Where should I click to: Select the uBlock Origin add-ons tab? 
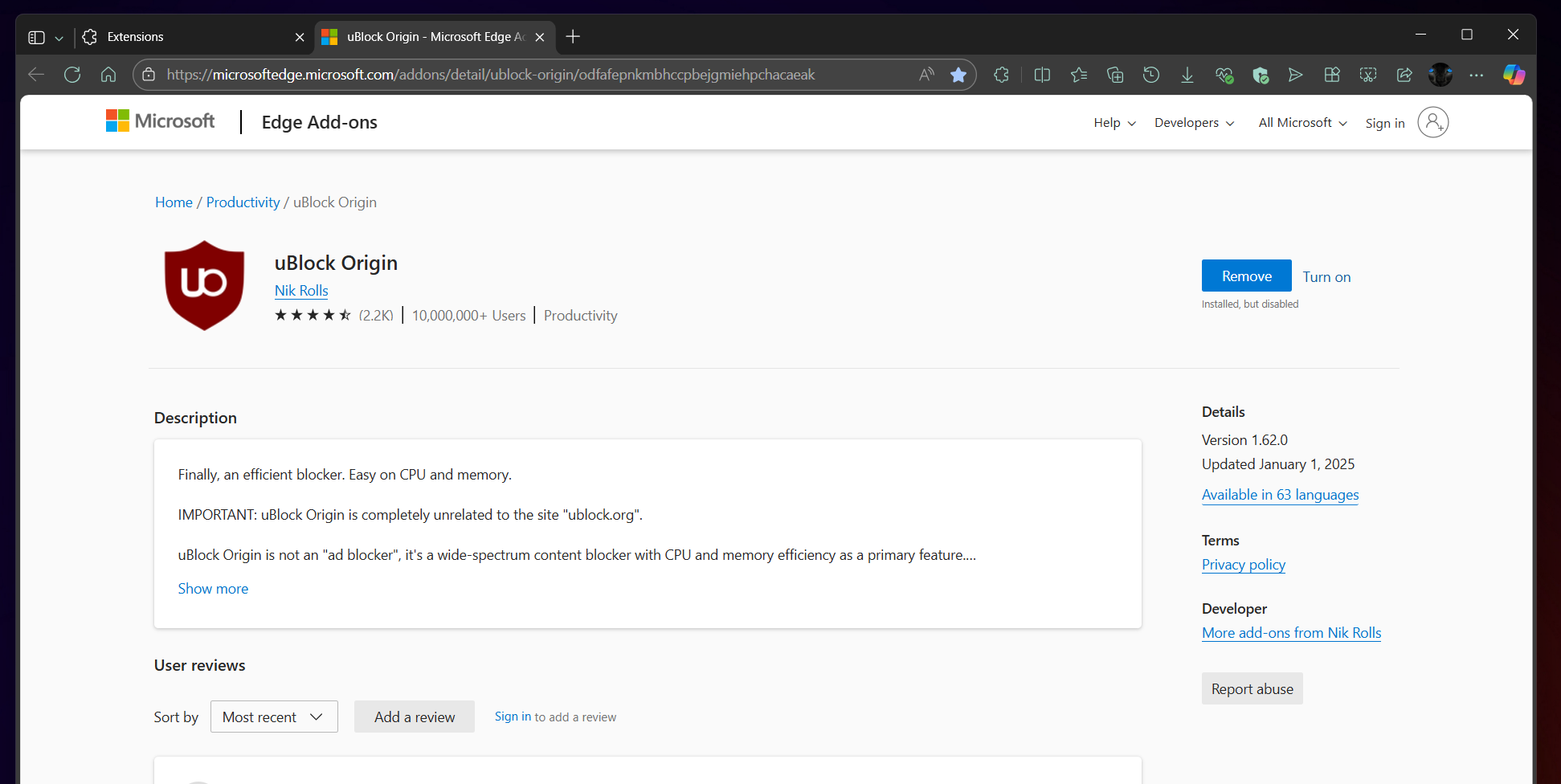click(x=434, y=37)
